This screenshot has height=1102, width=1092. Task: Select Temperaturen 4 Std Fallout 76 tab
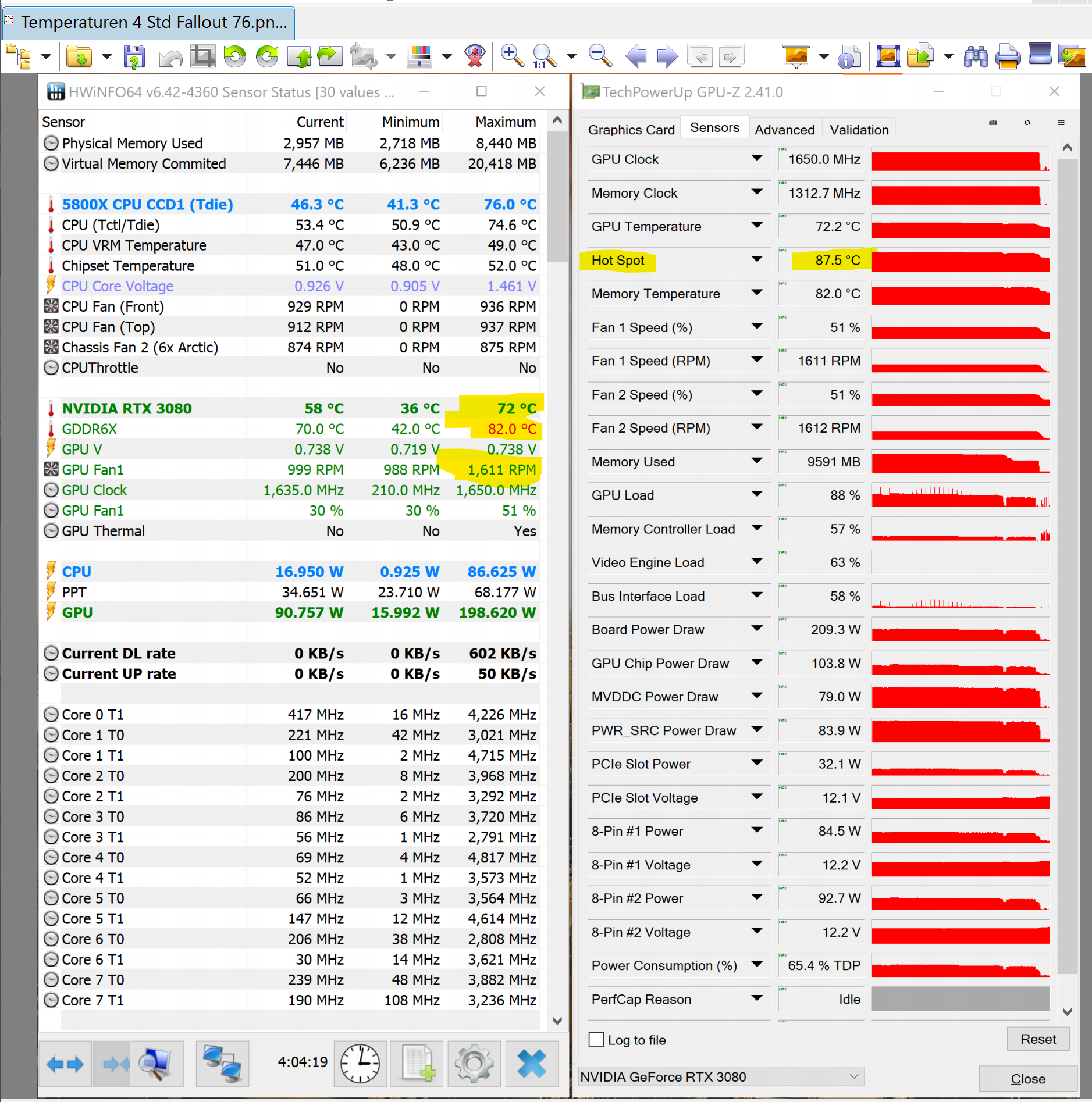coord(148,22)
